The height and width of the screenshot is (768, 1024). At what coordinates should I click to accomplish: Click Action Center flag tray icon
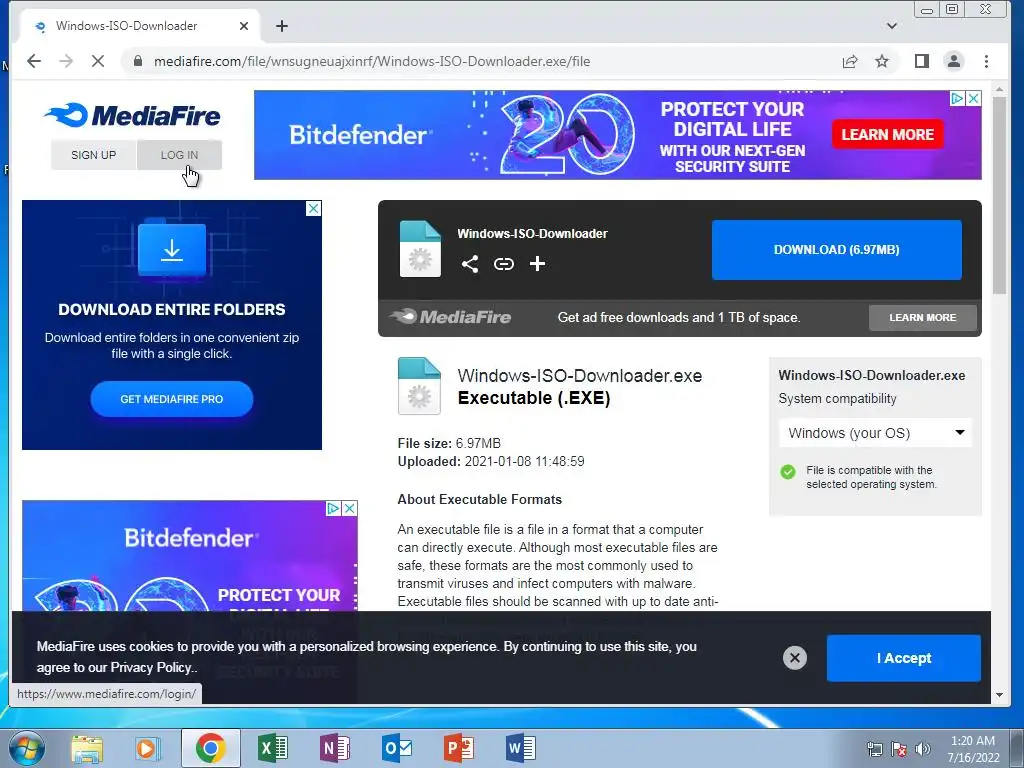[x=899, y=749]
